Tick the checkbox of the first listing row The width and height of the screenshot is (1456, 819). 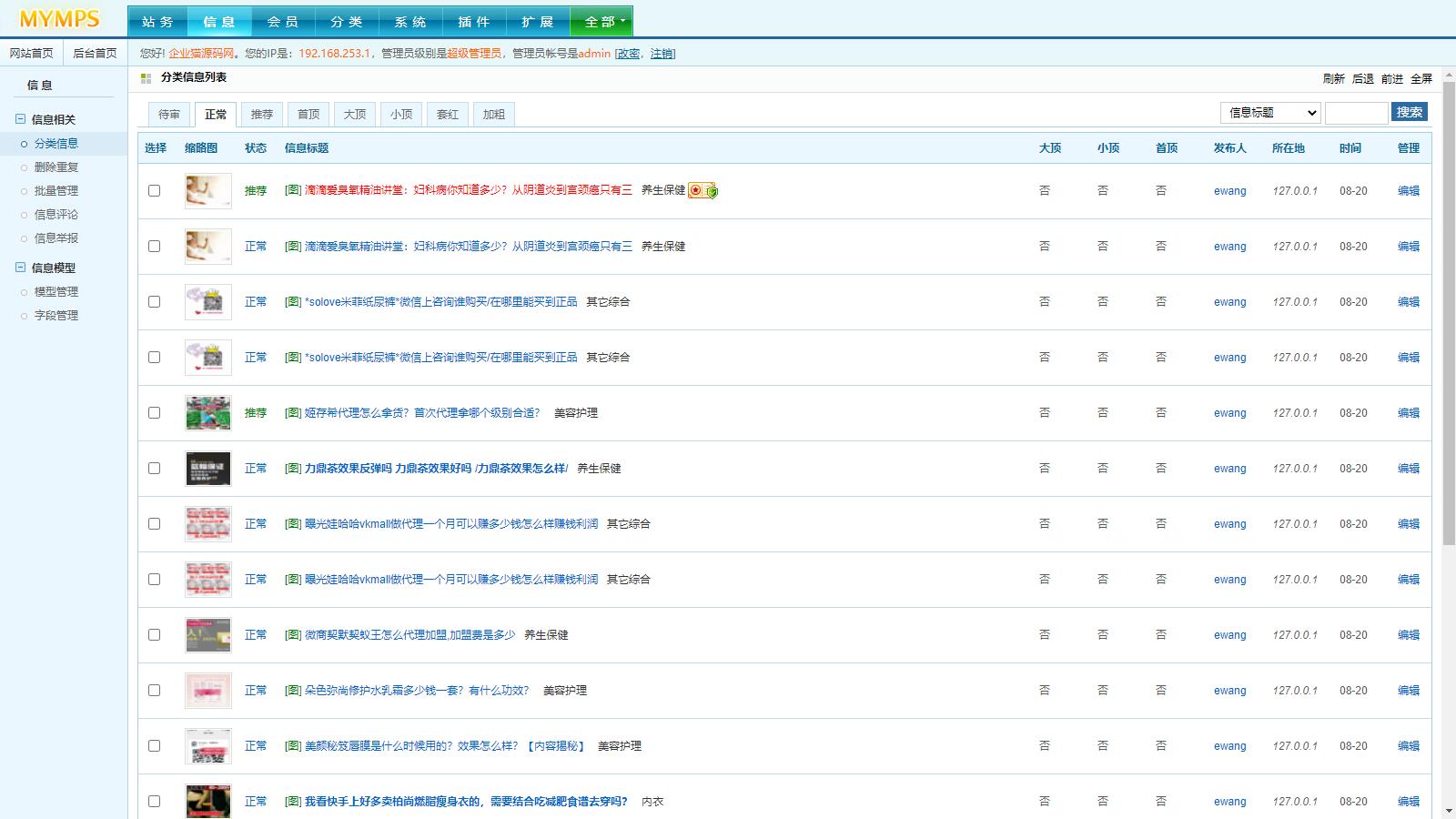(x=154, y=191)
